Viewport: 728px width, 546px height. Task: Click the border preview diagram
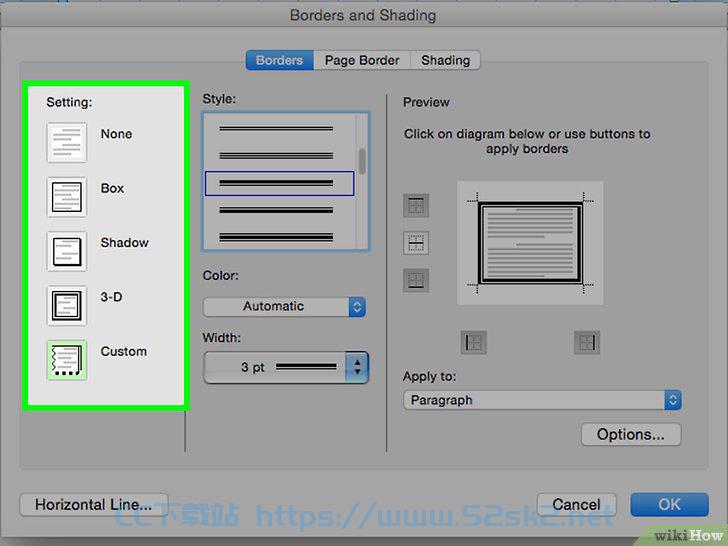click(x=530, y=243)
